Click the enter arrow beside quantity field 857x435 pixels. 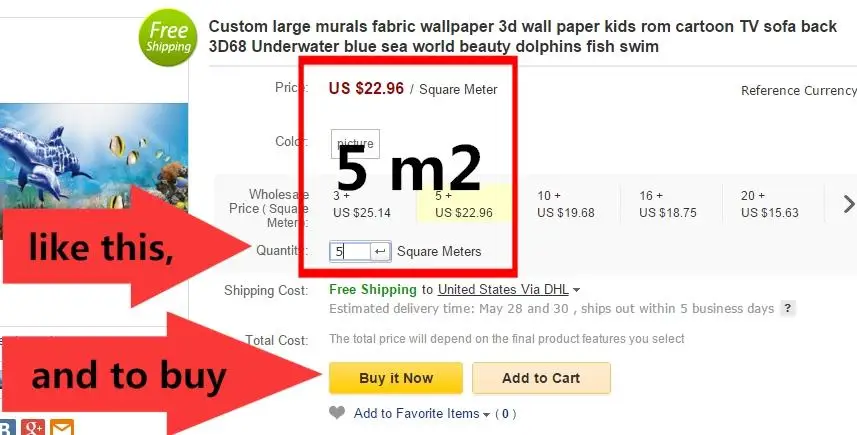(381, 251)
